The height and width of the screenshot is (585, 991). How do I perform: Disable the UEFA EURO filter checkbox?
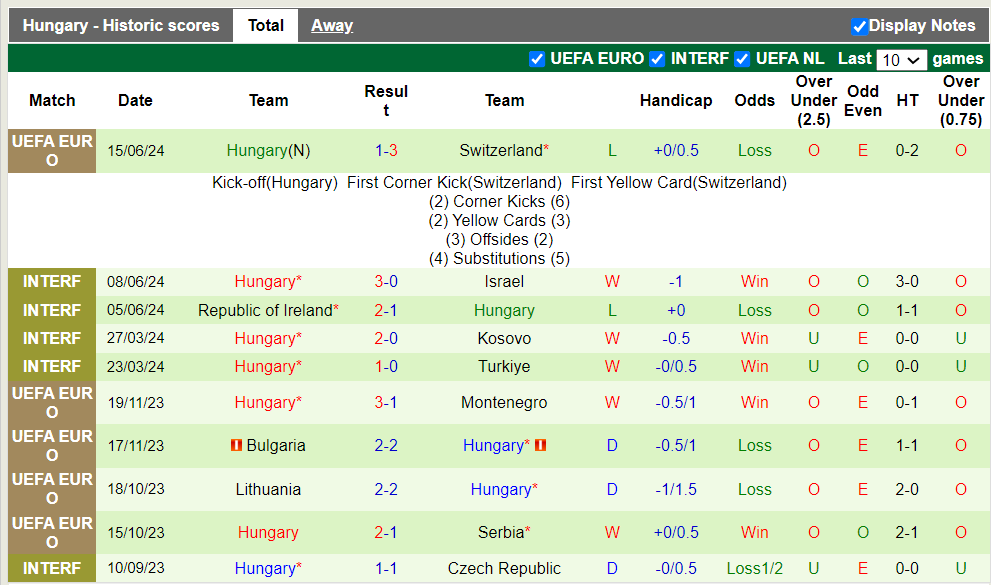[x=537, y=59]
